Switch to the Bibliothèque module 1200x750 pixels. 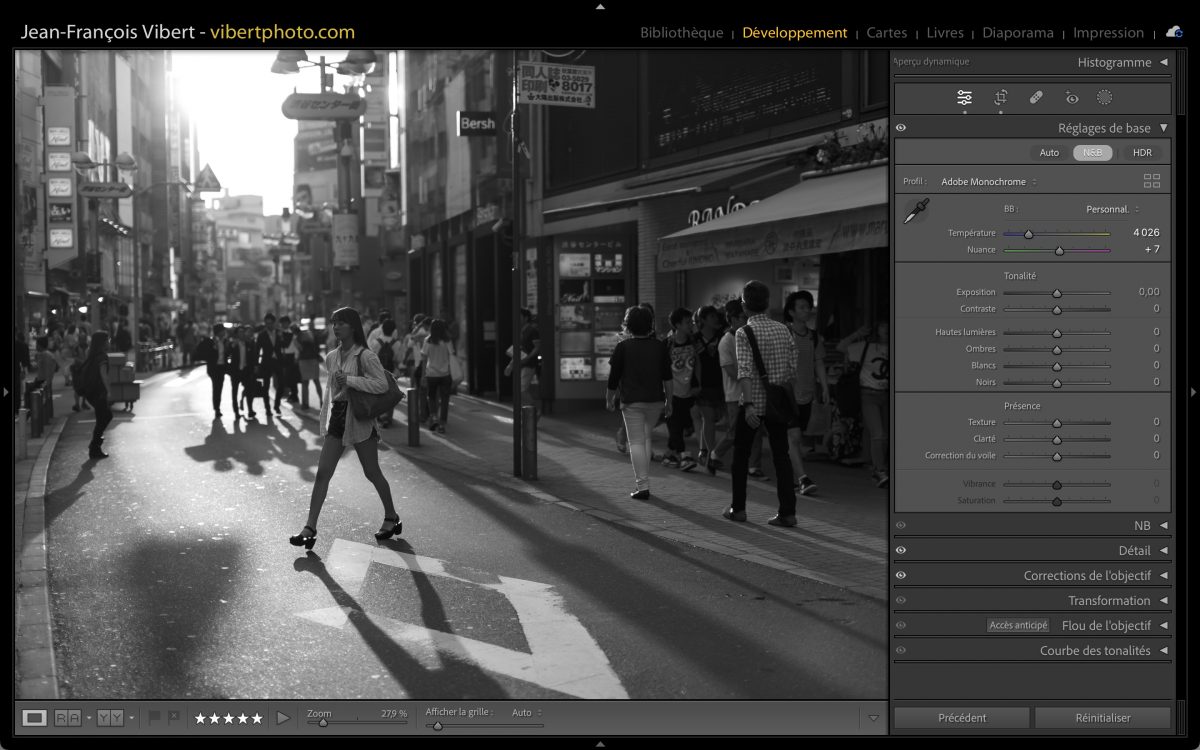(681, 33)
